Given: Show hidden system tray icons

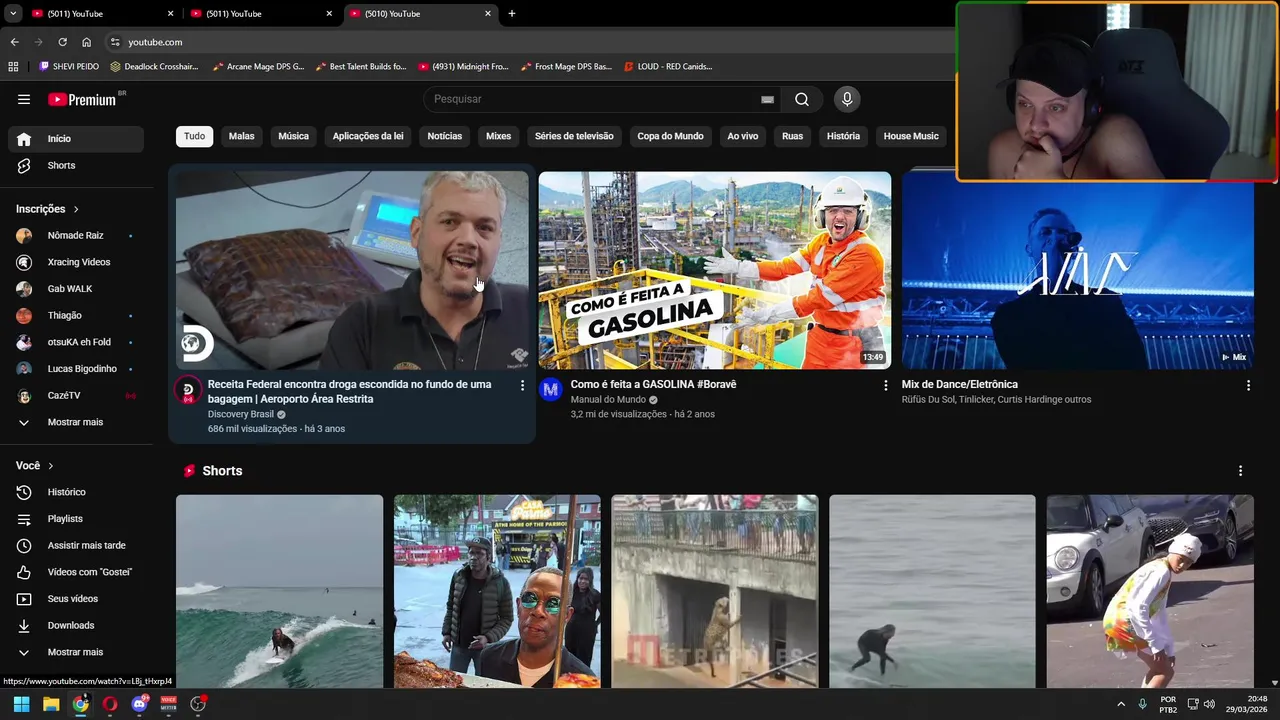Looking at the screenshot, I should [x=1121, y=704].
